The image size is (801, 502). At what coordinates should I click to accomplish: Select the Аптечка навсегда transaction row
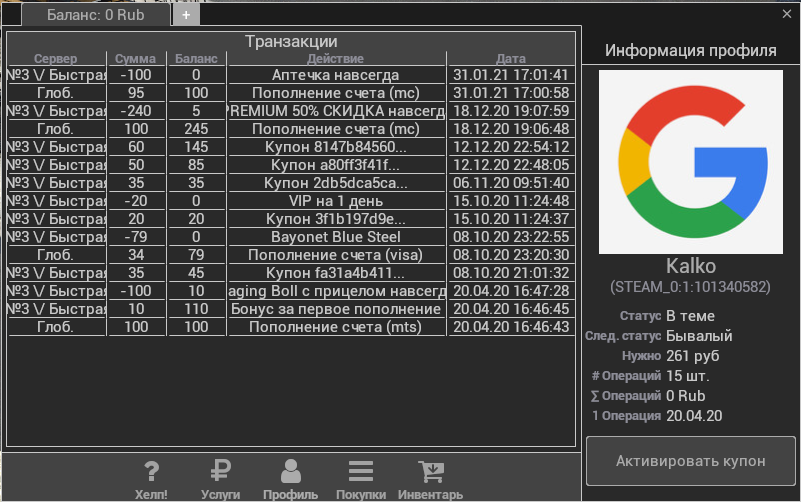pos(336,75)
